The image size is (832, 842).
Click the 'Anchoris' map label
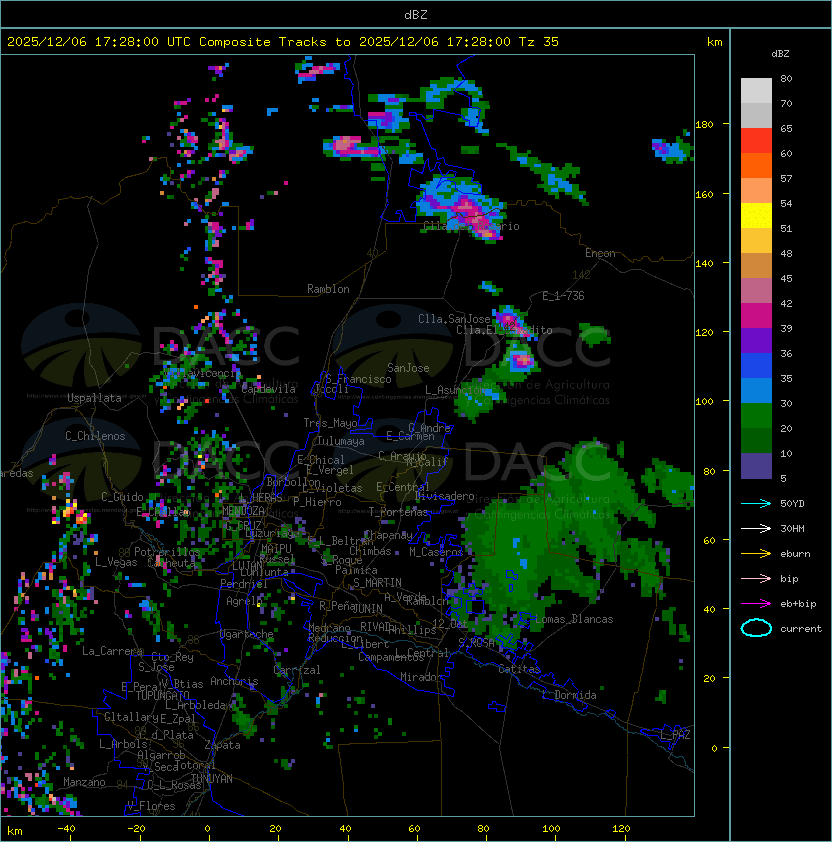[234, 681]
